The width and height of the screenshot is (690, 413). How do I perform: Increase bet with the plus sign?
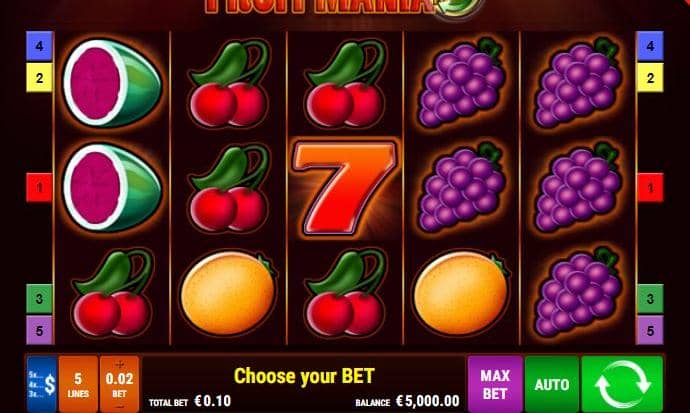pyautogui.click(x=119, y=364)
